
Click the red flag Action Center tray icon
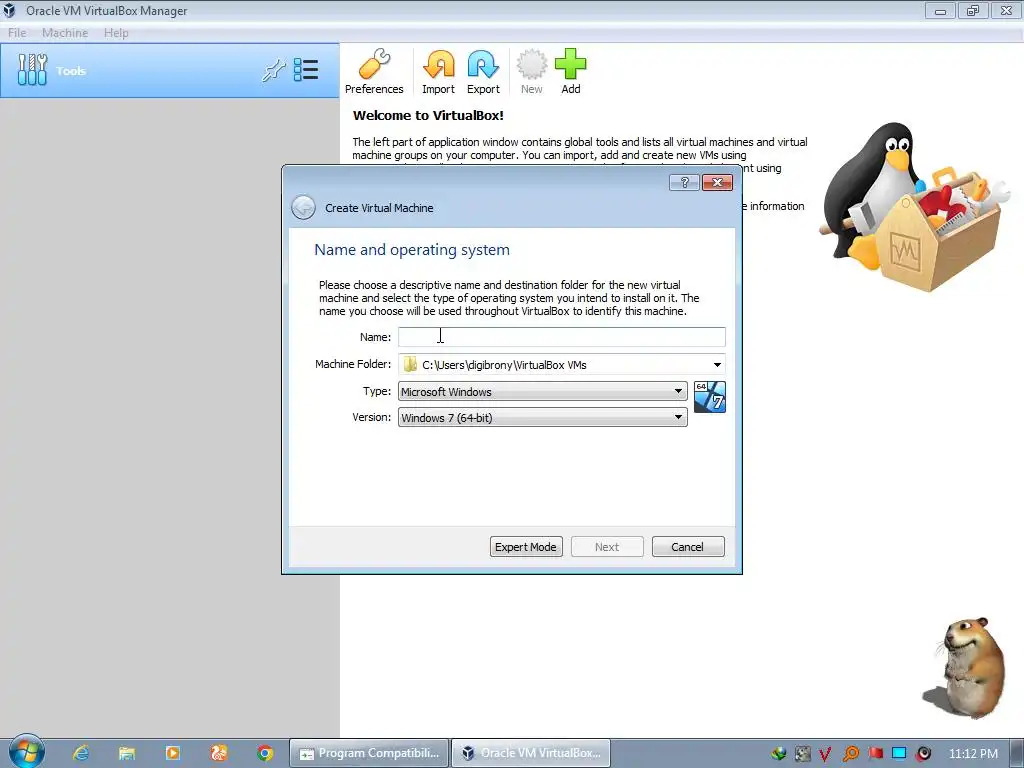click(x=875, y=753)
